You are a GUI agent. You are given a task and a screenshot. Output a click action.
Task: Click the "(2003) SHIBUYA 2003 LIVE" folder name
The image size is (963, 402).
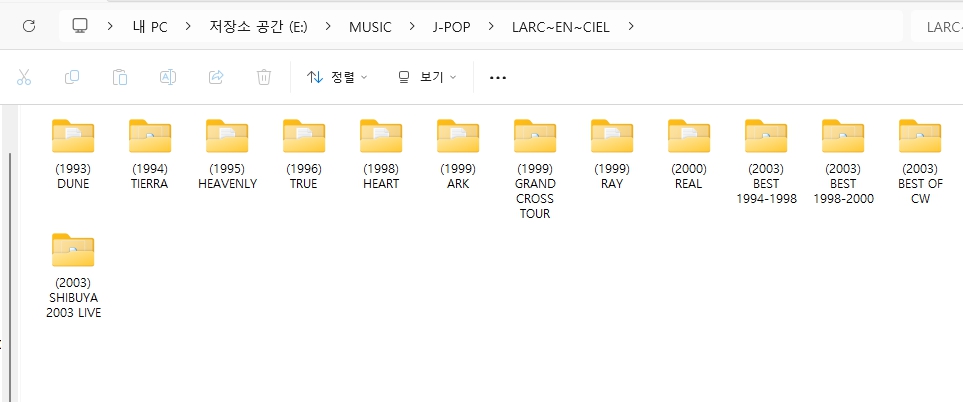pyautogui.click(x=73, y=298)
